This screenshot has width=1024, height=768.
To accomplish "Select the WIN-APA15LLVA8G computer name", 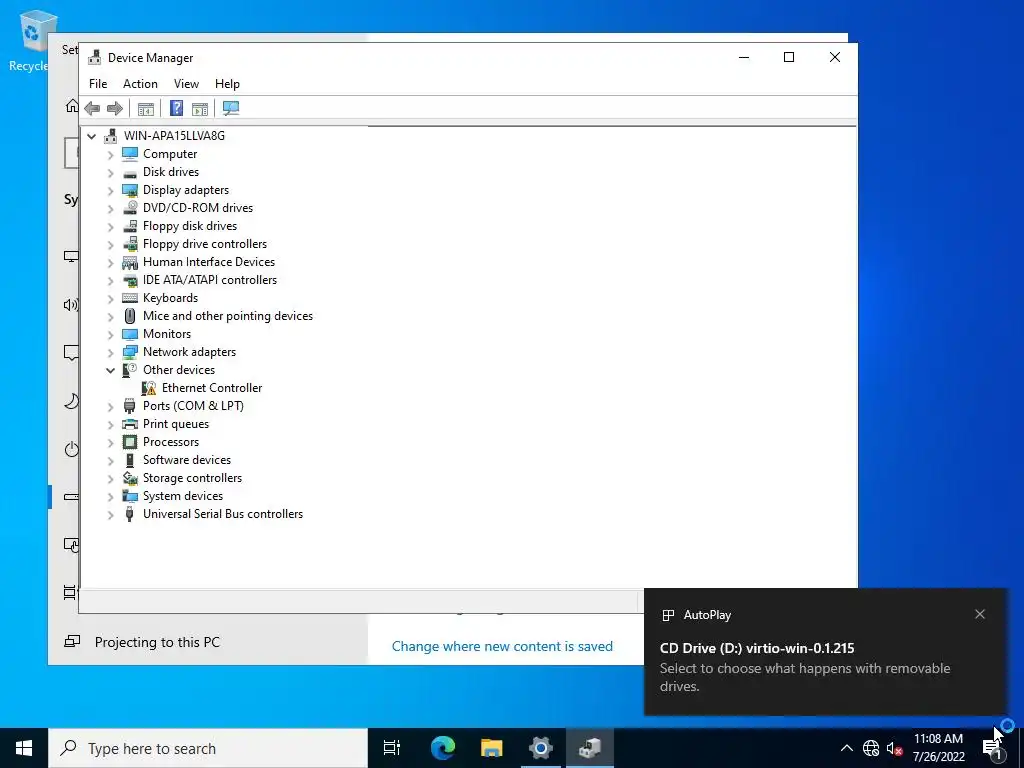I will pos(174,136).
